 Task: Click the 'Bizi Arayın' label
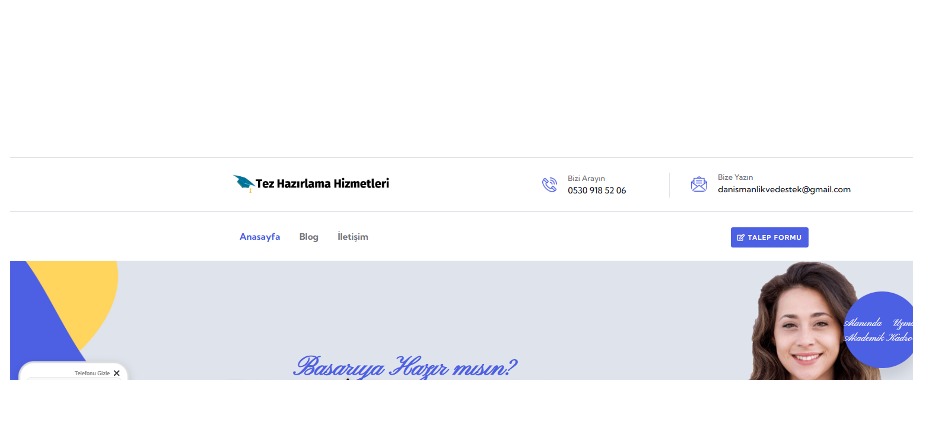pyautogui.click(x=586, y=178)
